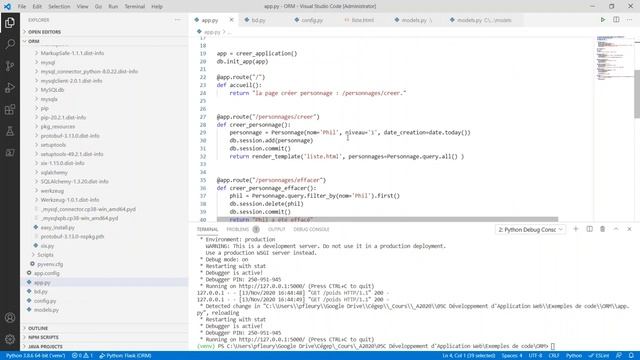The image size is (640, 360).
Task: Select Python 3.8.6 interpreter in status bar
Action: pyautogui.click(x=35, y=356)
